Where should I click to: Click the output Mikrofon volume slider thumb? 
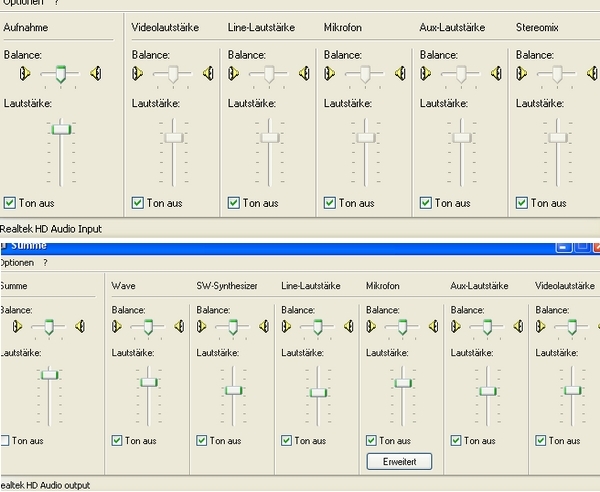click(403, 383)
